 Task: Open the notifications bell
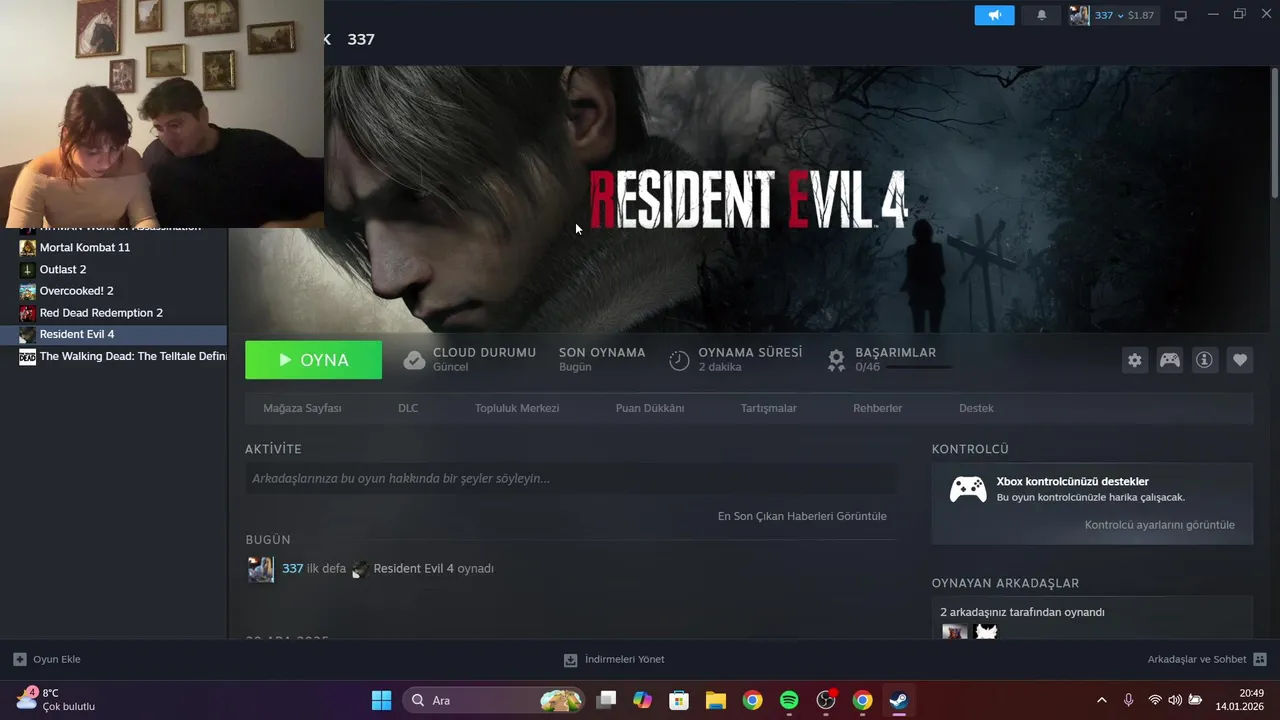coord(1041,15)
